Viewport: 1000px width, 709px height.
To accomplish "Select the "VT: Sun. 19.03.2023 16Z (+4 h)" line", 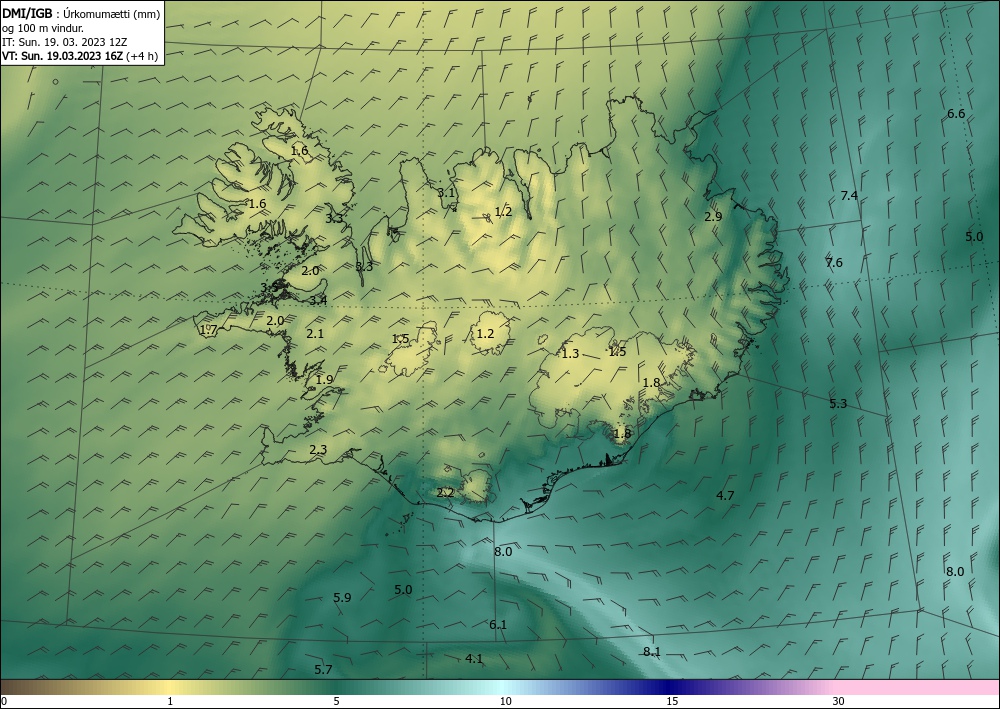I will pyautogui.click(x=80, y=56).
